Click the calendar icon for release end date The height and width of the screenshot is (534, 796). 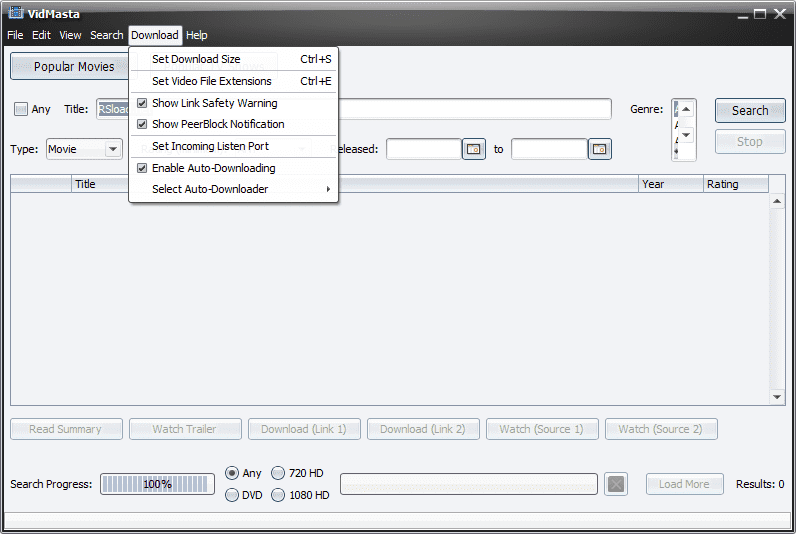[x=599, y=149]
